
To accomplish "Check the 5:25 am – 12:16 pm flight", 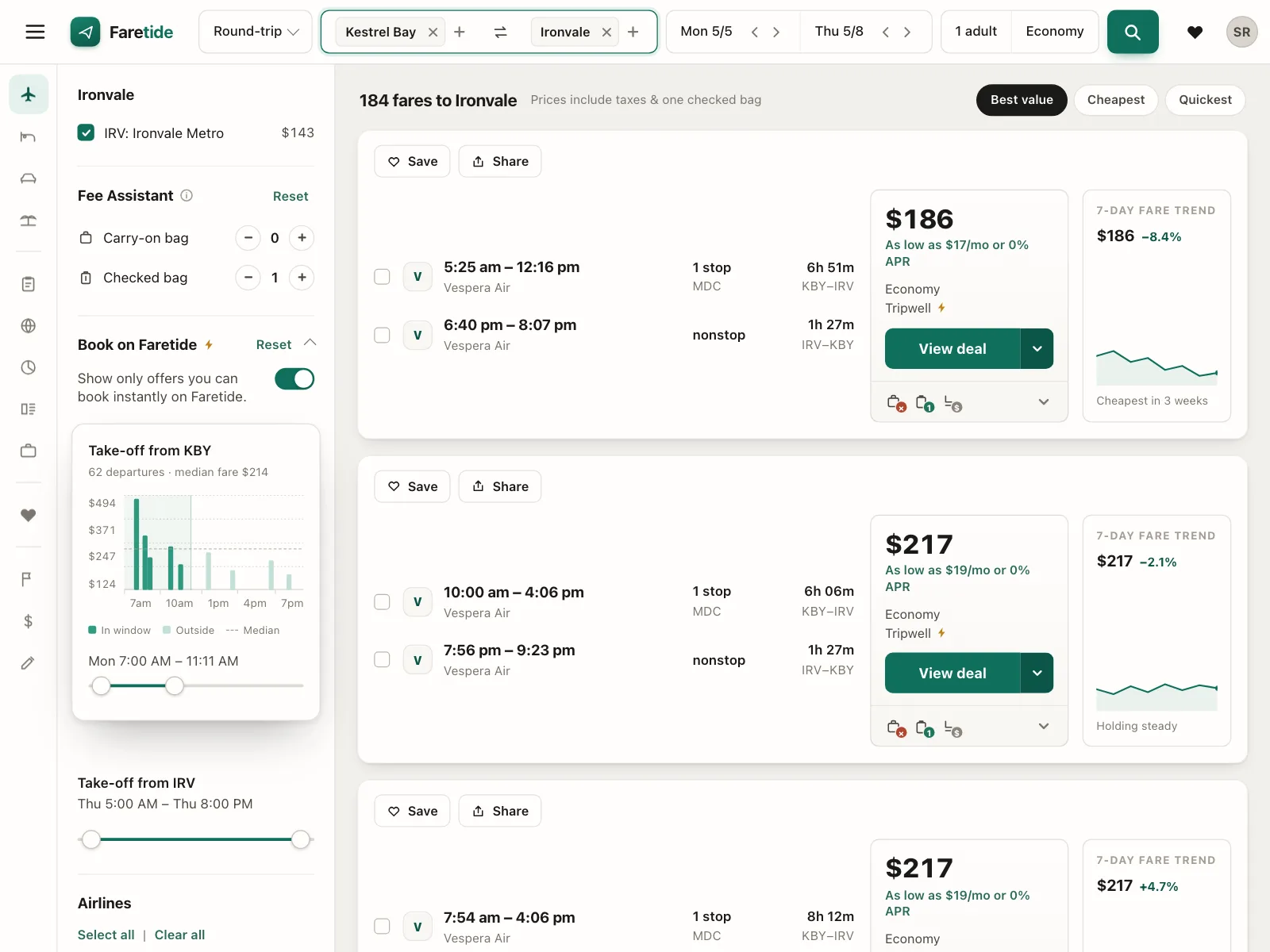I will click(x=382, y=277).
